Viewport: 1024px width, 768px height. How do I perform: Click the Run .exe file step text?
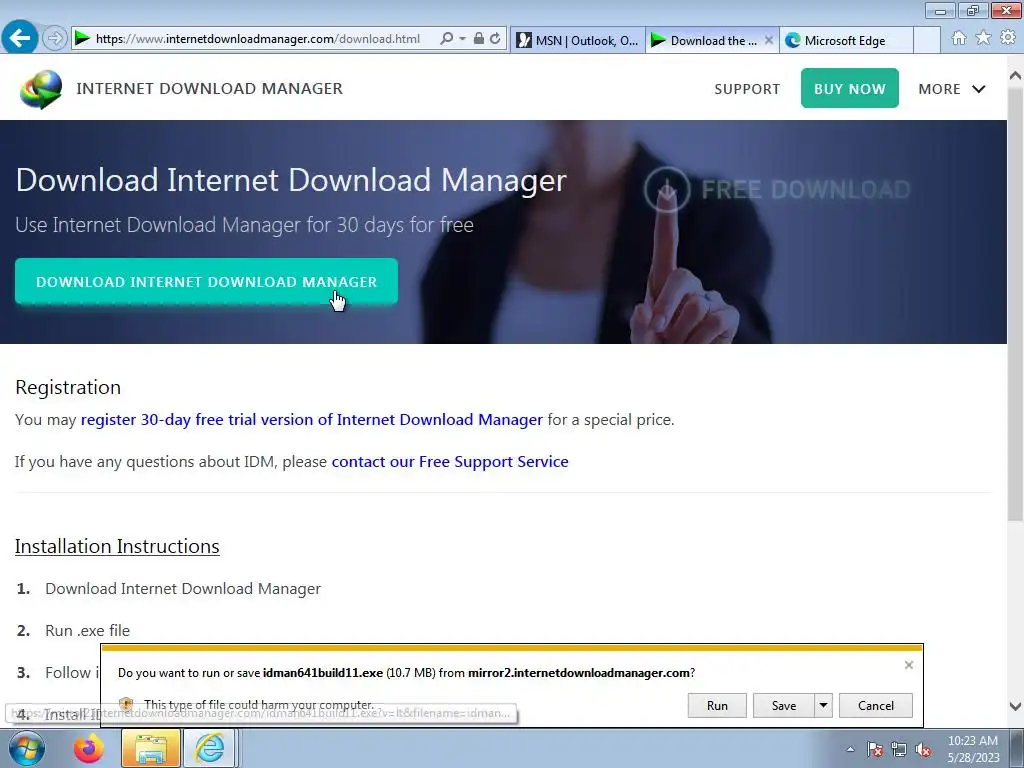(x=88, y=630)
